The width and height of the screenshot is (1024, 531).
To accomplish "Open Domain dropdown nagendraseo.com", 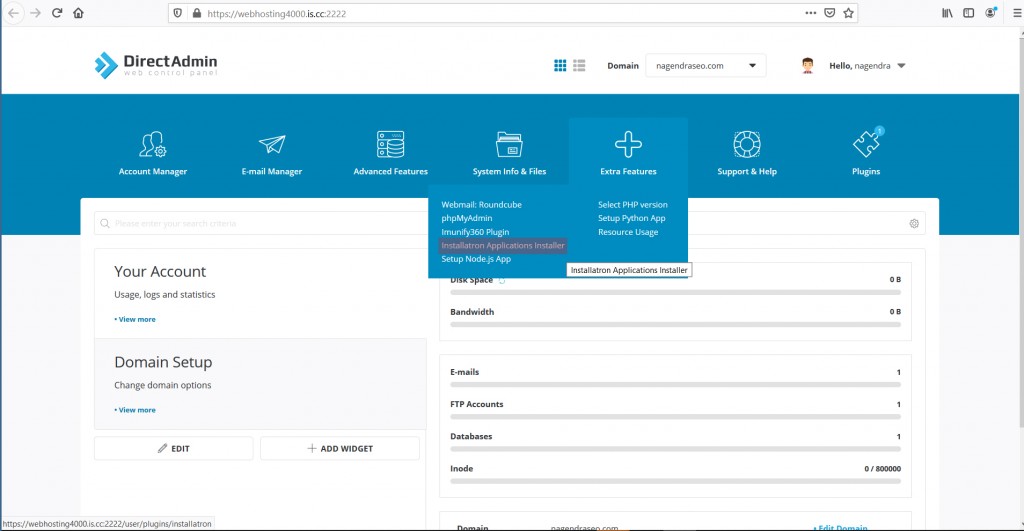I will 705,65.
